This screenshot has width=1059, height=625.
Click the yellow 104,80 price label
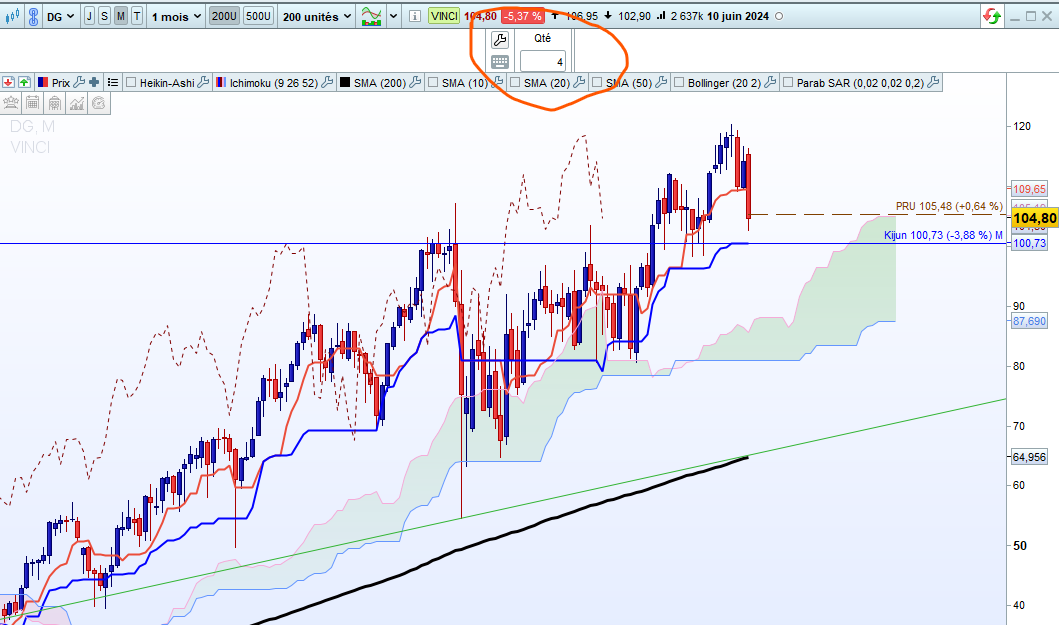click(1034, 218)
